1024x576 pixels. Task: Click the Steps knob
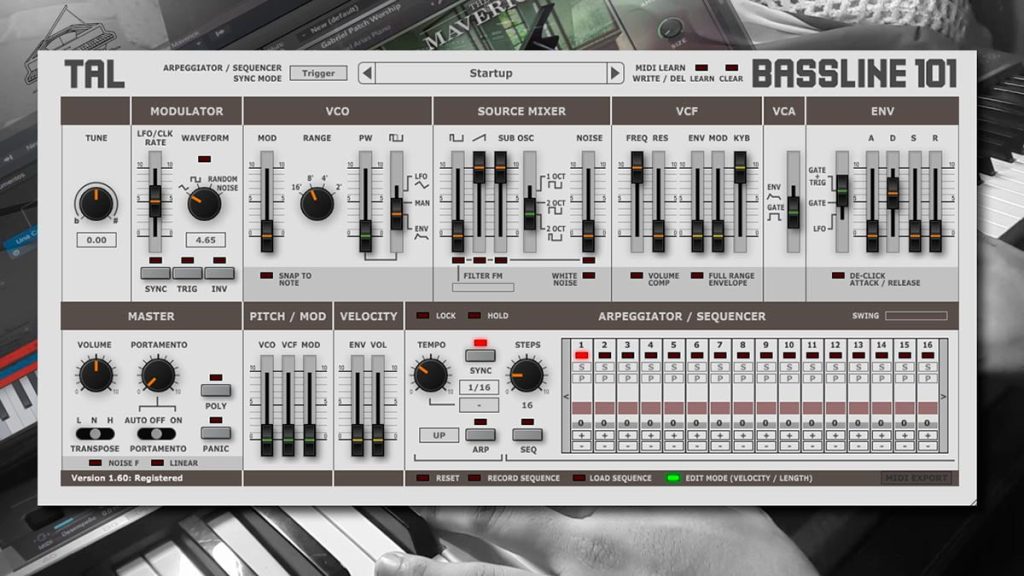tap(526, 375)
